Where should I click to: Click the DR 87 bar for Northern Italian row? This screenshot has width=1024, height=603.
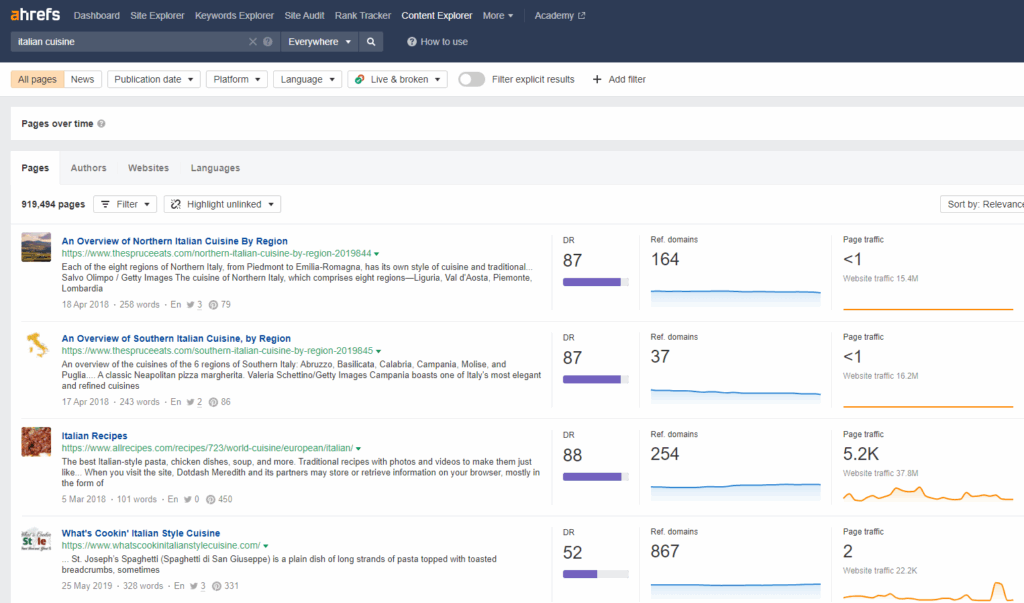click(x=596, y=282)
